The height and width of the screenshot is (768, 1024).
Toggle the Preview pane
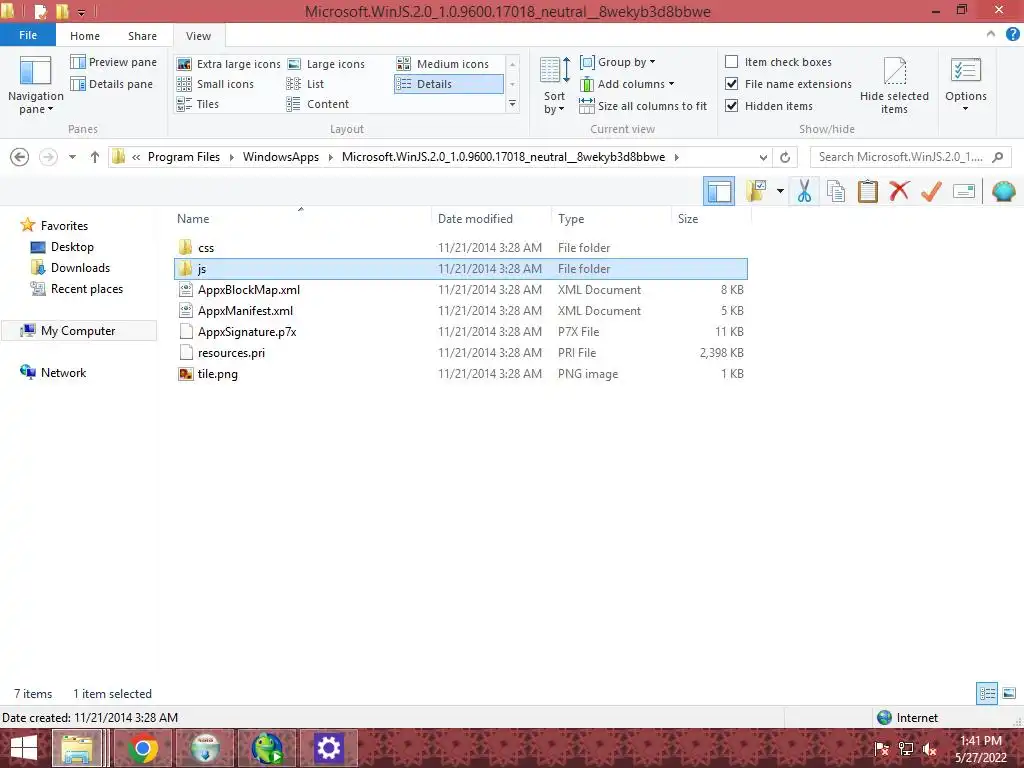114,62
